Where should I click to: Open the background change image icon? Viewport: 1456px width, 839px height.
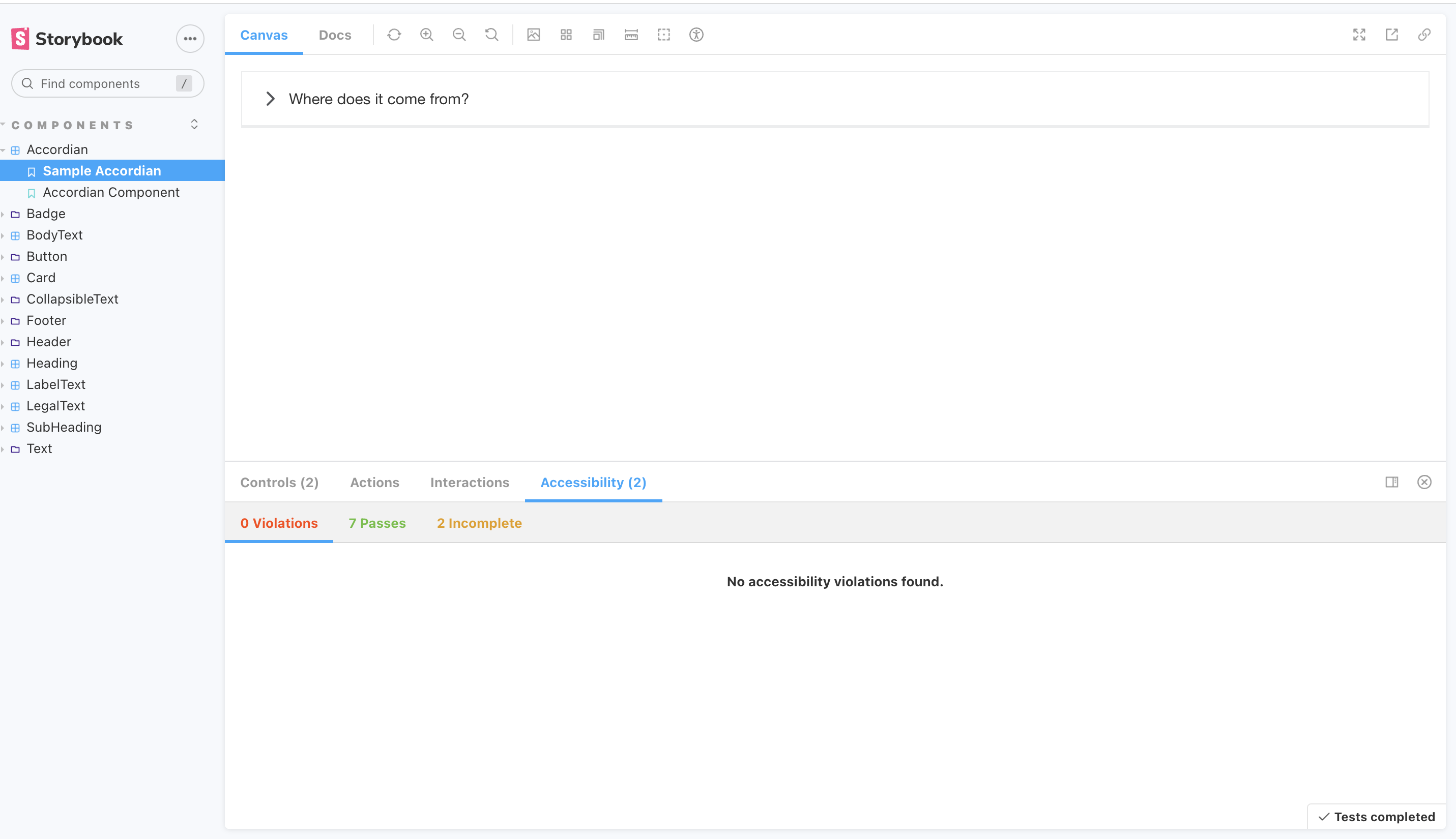[x=534, y=35]
